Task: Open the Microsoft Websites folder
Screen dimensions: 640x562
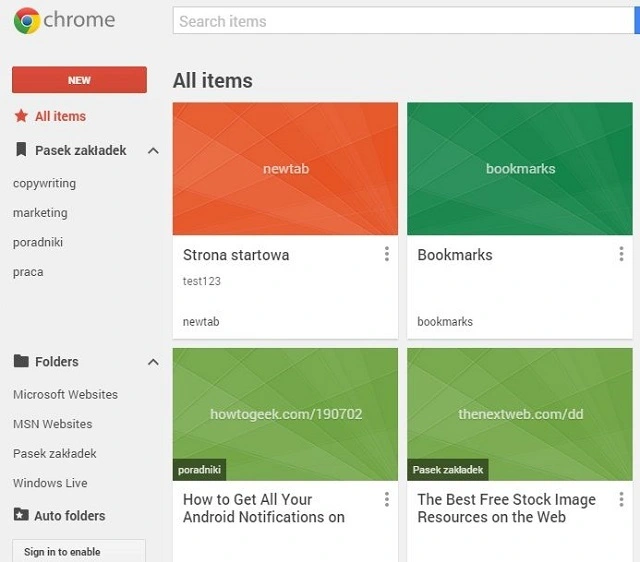Action: click(65, 395)
